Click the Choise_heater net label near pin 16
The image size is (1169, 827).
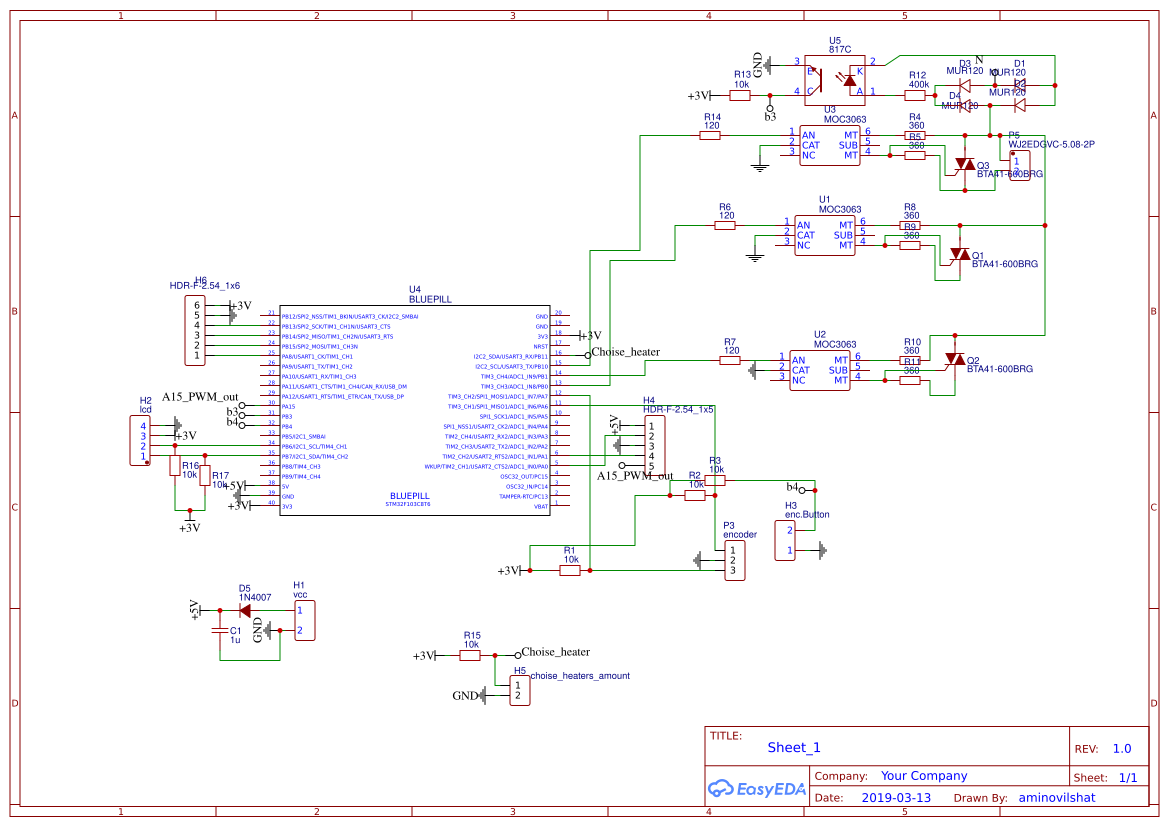tap(625, 352)
